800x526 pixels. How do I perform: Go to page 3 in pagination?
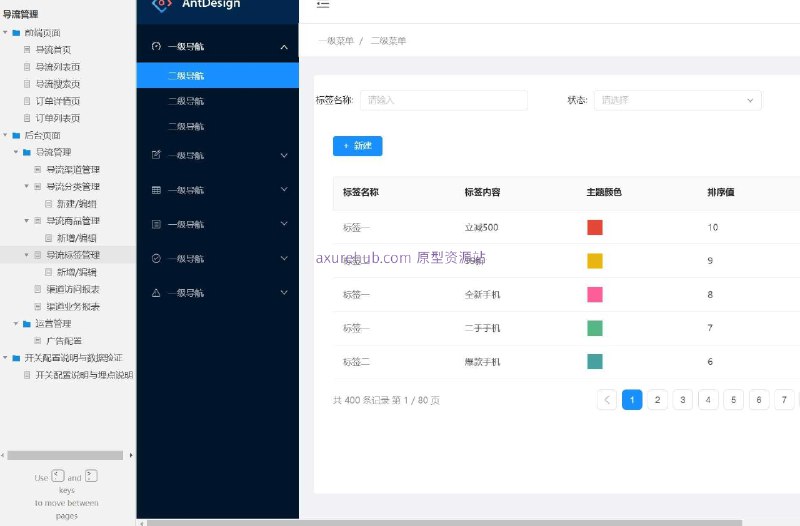coord(683,399)
